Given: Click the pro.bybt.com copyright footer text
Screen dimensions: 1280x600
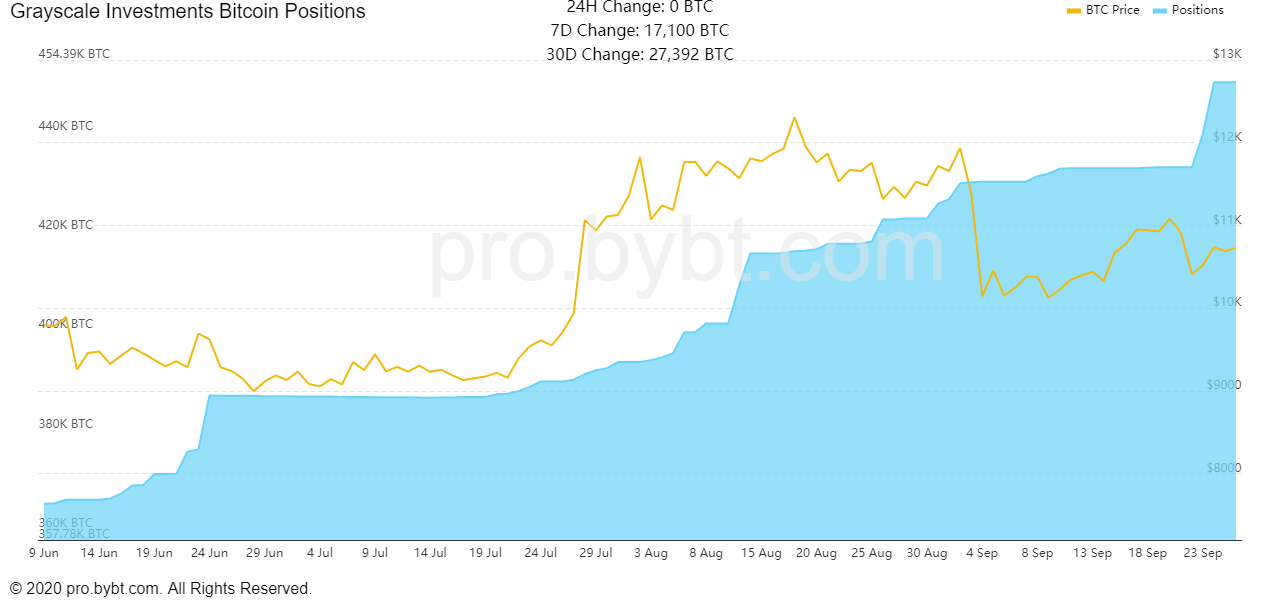Looking at the screenshot, I should click(x=161, y=588).
